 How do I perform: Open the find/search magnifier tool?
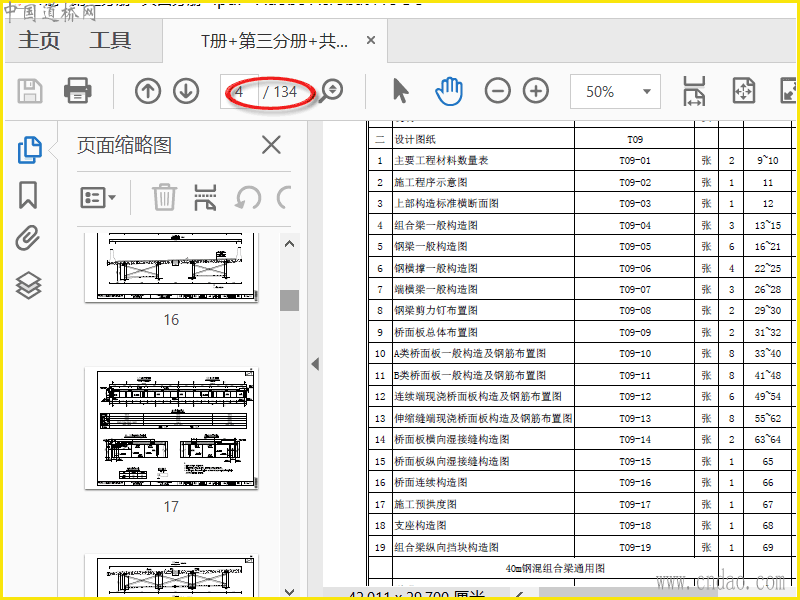[x=331, y=91]
